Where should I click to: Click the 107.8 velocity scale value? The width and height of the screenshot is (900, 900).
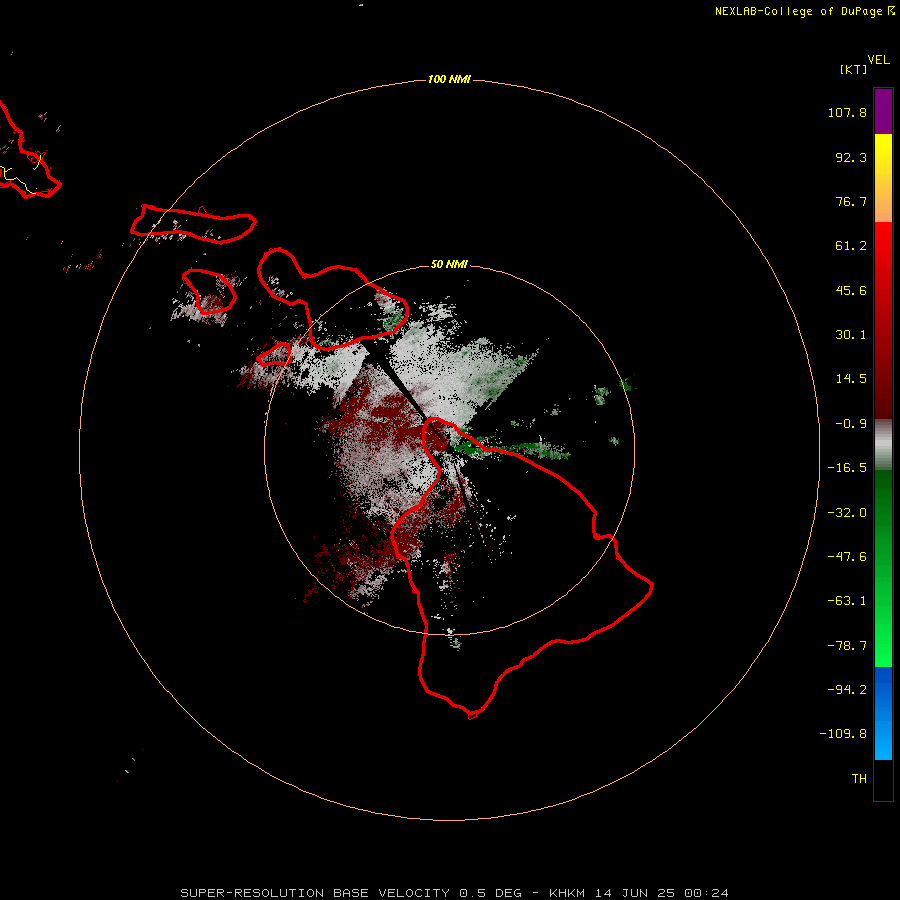tap(847, 112)
